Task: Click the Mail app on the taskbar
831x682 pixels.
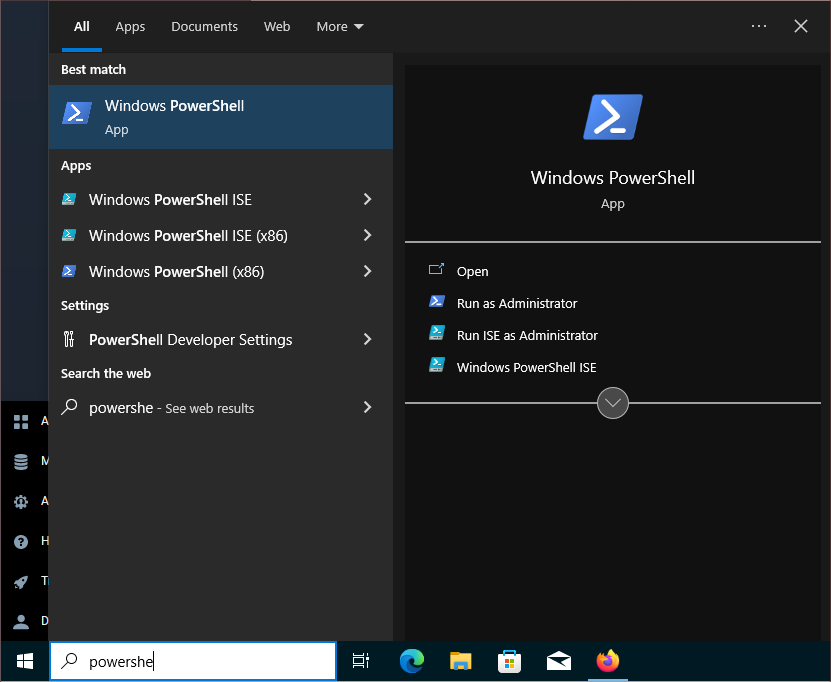Action: (x=558, y=661)
